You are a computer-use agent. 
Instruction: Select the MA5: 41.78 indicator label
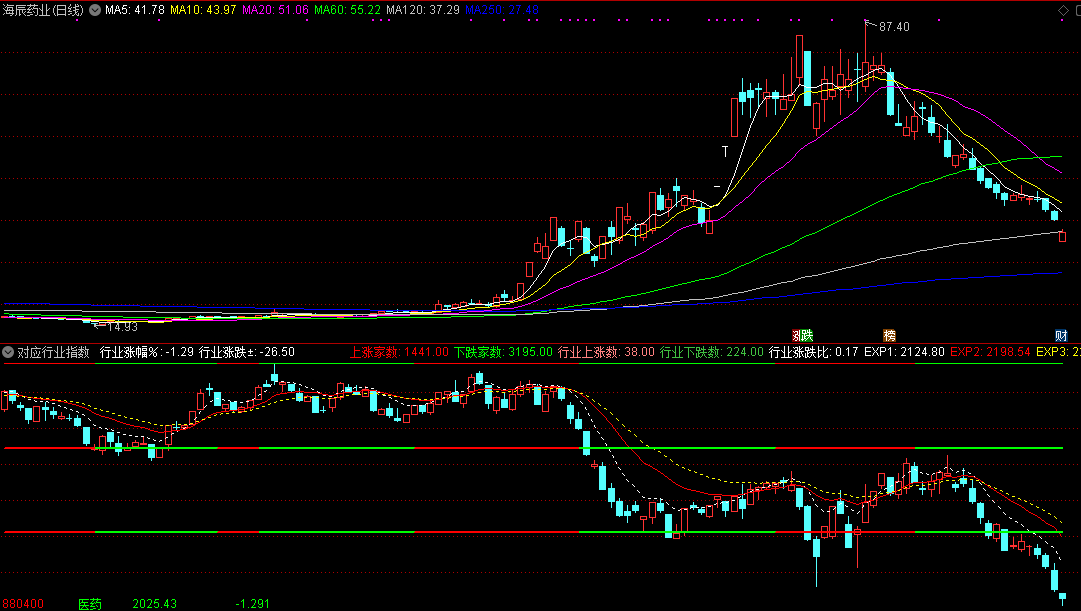(134, 10)
